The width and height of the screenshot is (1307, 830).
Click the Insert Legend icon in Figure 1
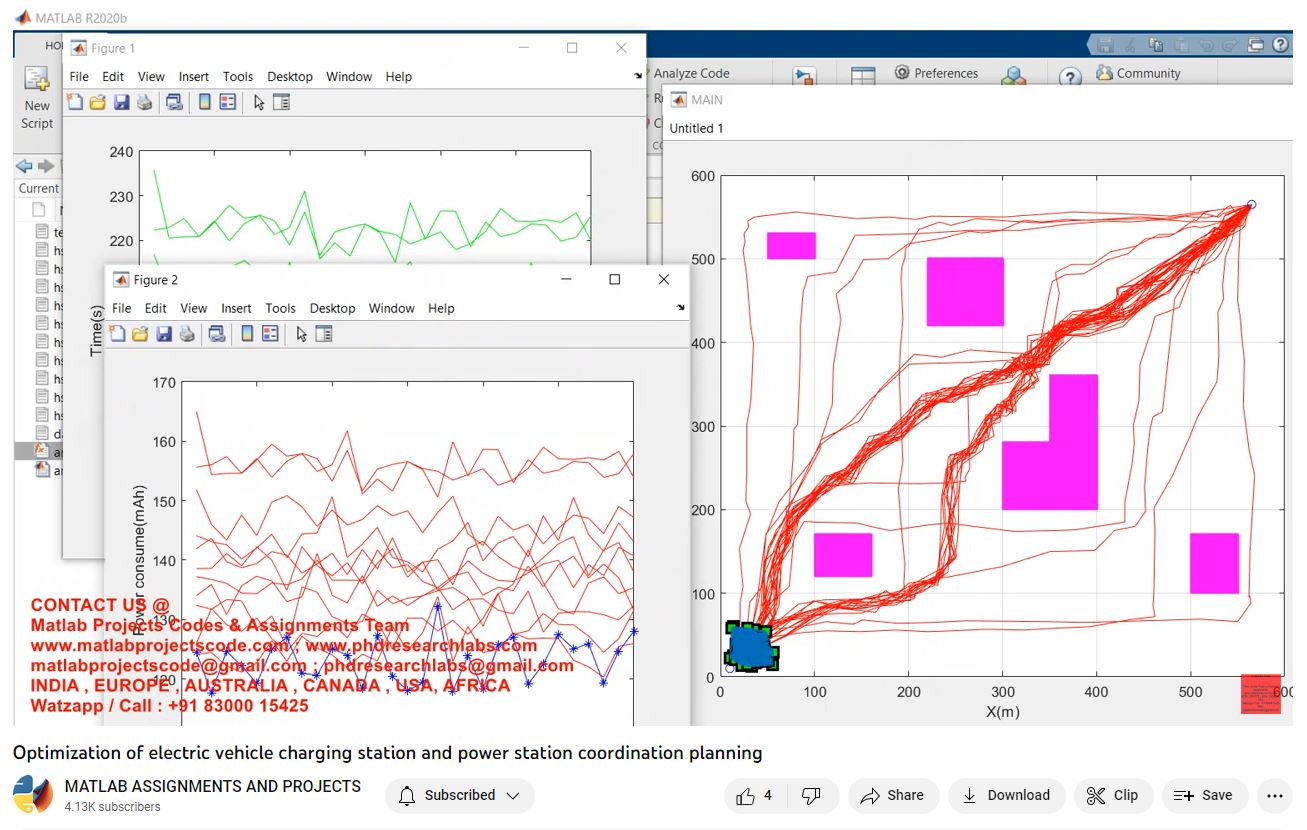[x=227, y=102]
